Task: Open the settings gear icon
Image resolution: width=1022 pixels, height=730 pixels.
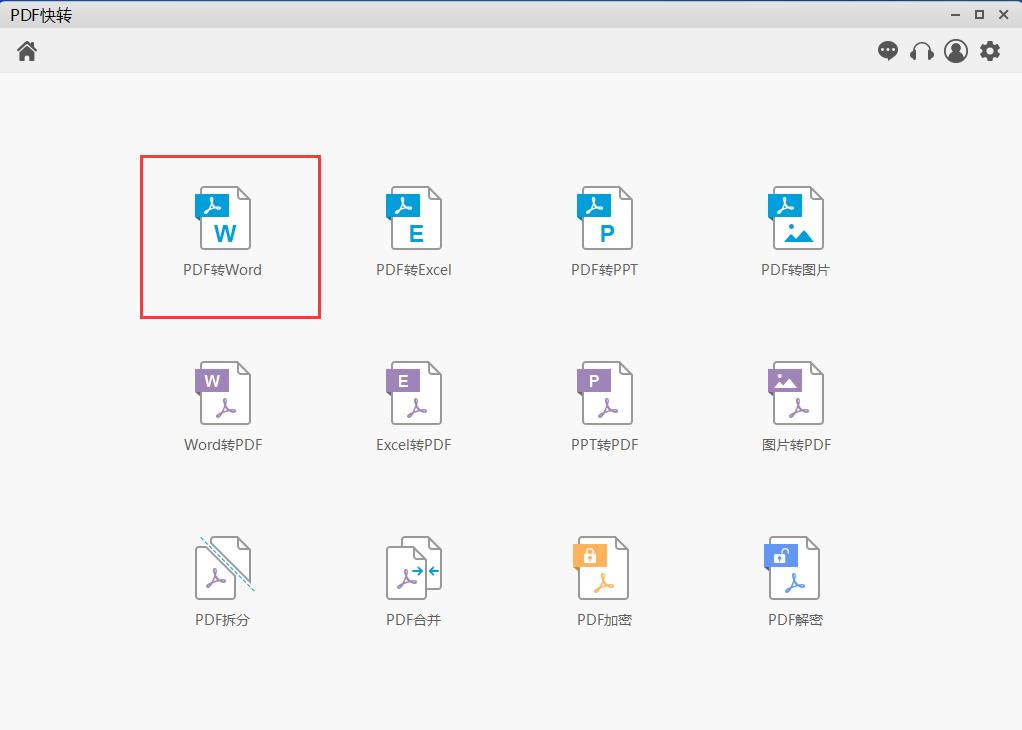Action: (x=990, y=51)
